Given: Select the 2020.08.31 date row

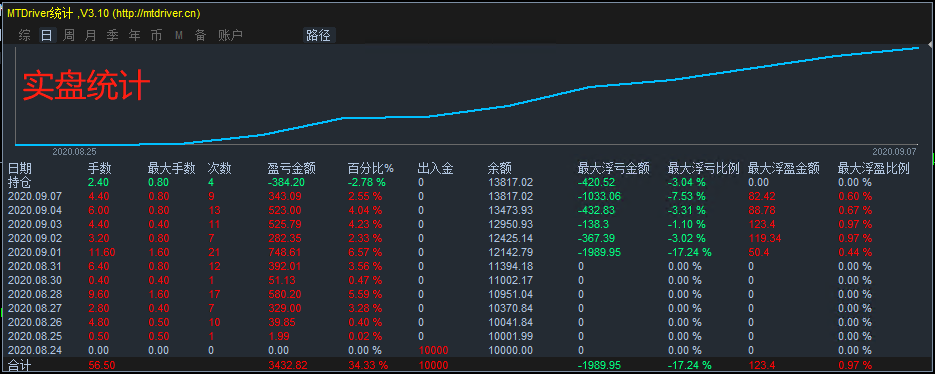Looking at the screenshot, I should coord(468,266).
